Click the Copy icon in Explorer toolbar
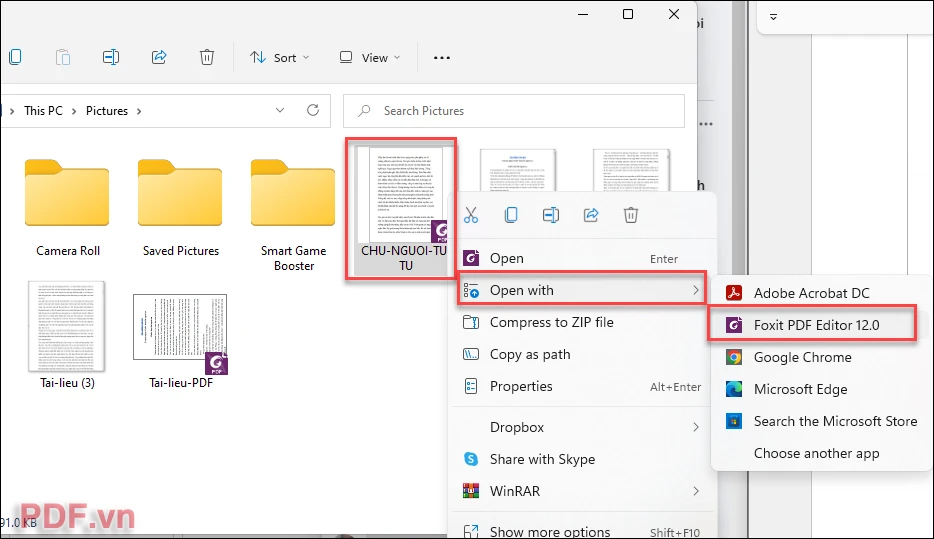 click(15, 57)
